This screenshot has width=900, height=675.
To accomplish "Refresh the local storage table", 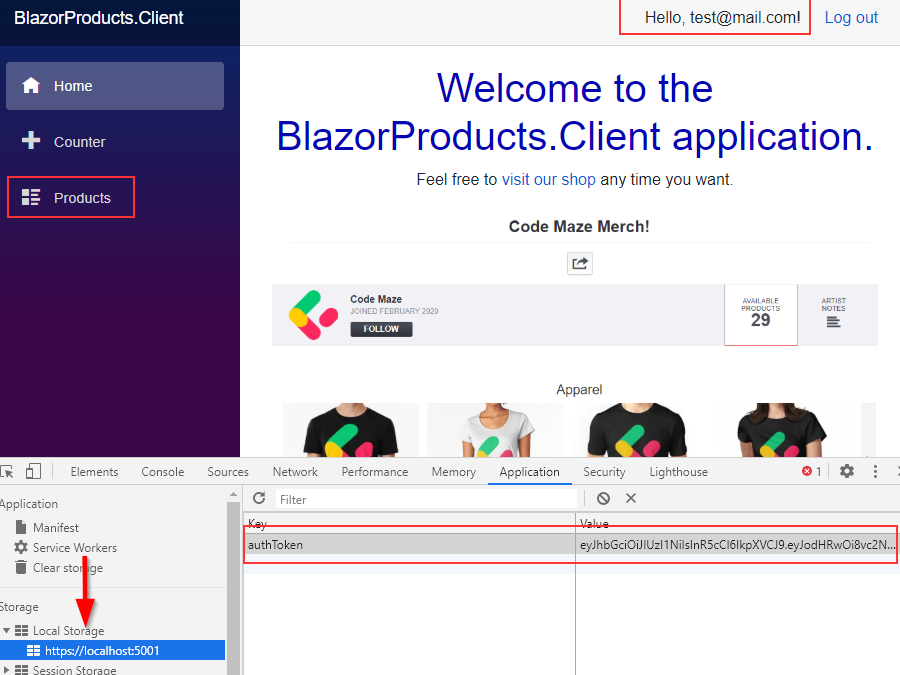I will tap(259, 498).
